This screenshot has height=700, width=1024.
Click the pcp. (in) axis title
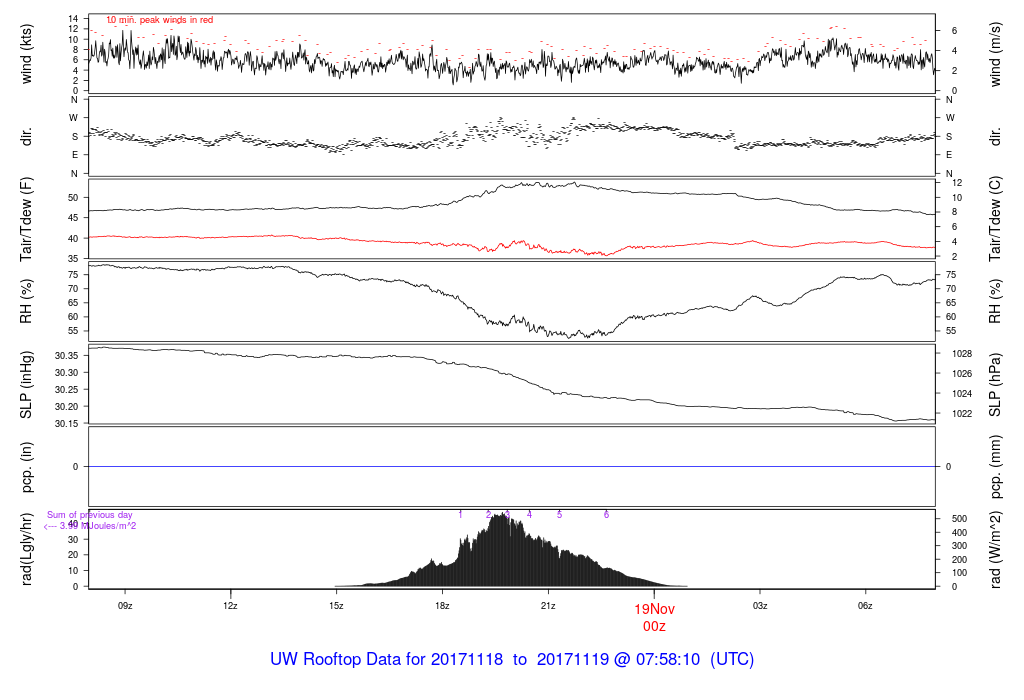click(x=26, y=467)
